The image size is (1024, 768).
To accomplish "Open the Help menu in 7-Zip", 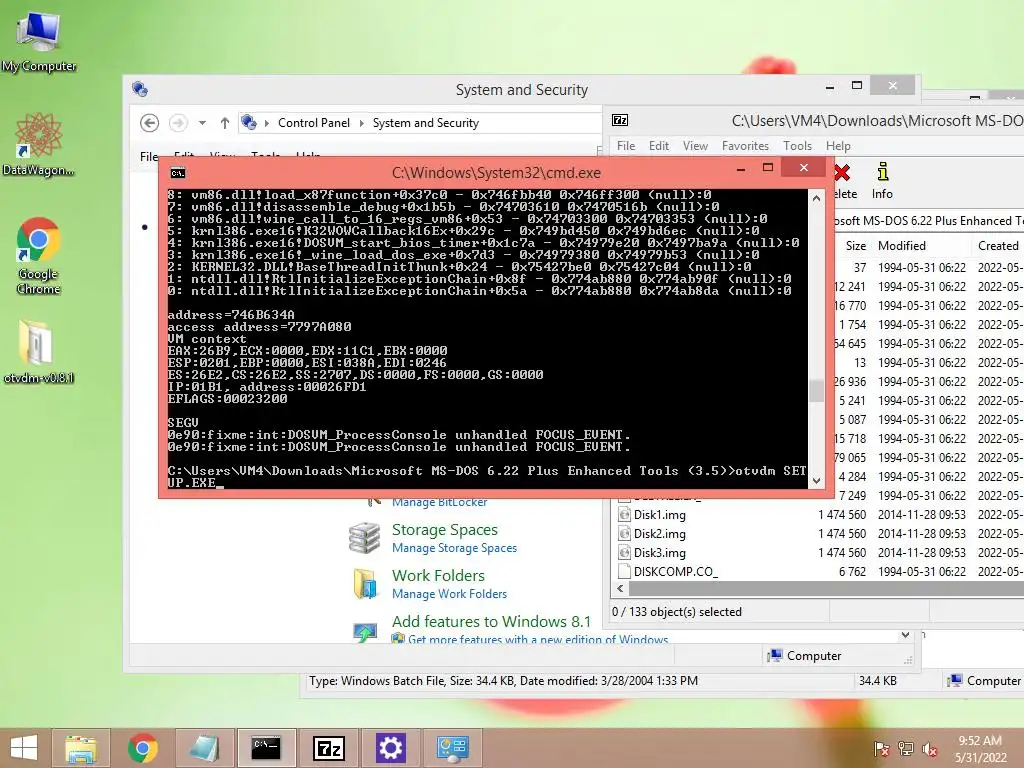I will (838, 146).
